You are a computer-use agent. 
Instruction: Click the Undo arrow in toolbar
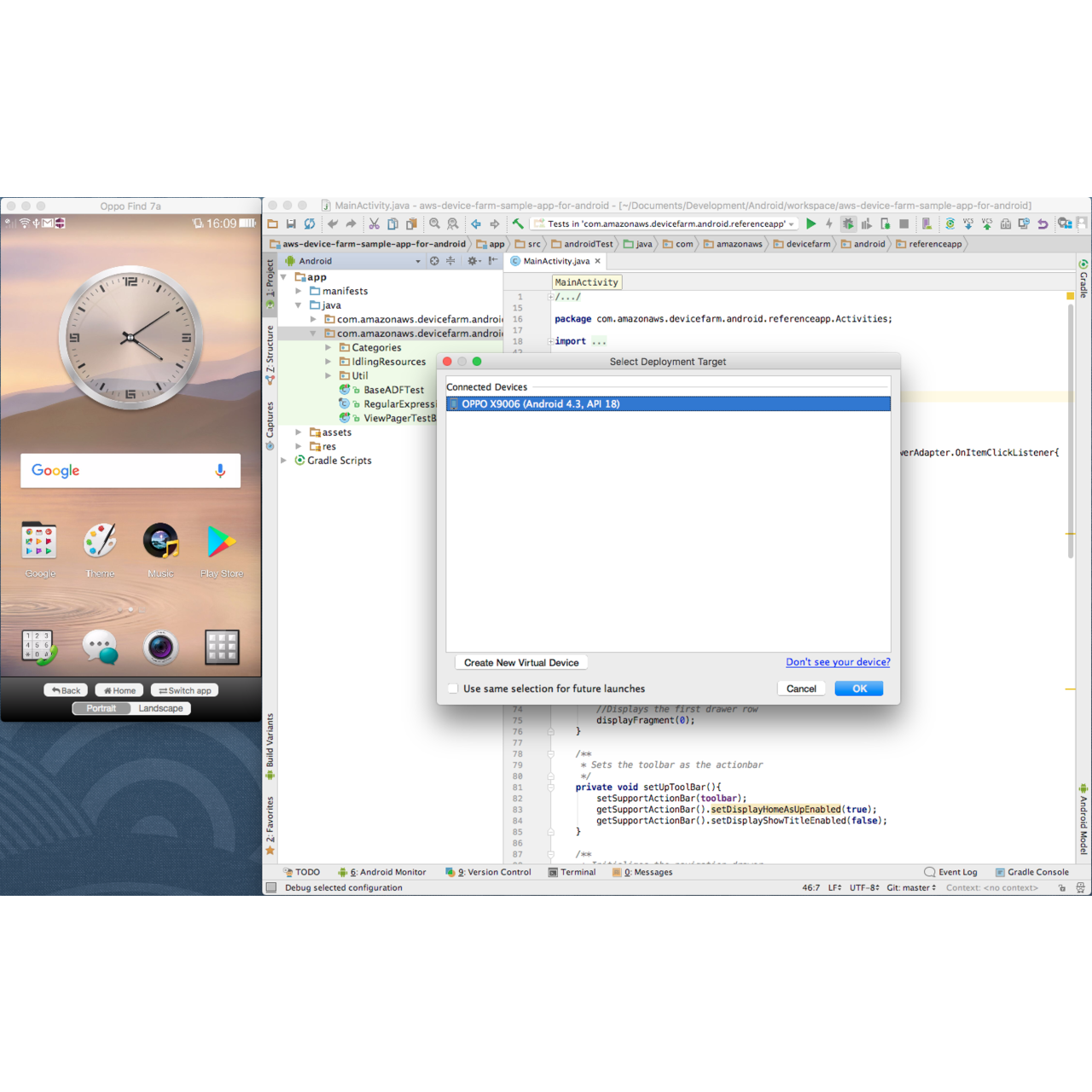[332, 224]
